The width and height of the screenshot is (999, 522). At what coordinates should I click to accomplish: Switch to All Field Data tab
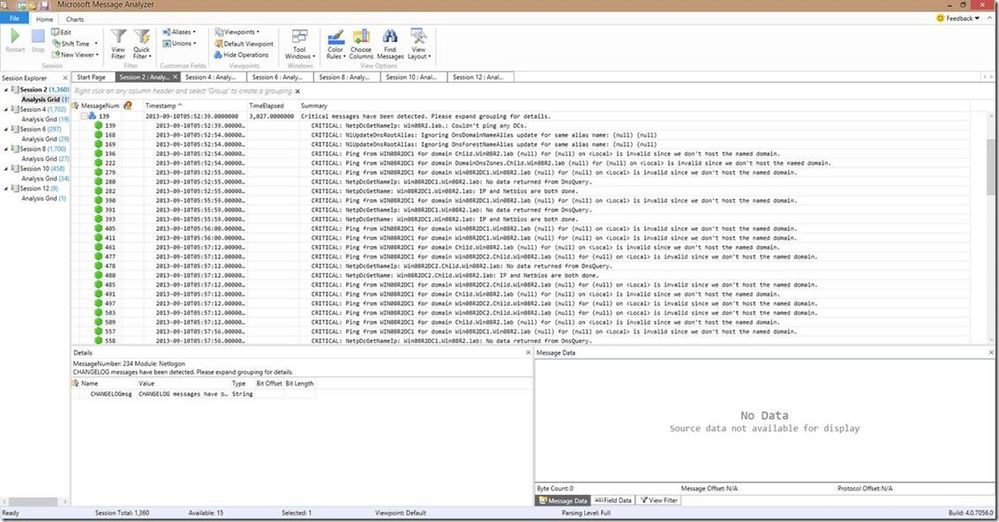pyautogui.click(x=613, y=500)
